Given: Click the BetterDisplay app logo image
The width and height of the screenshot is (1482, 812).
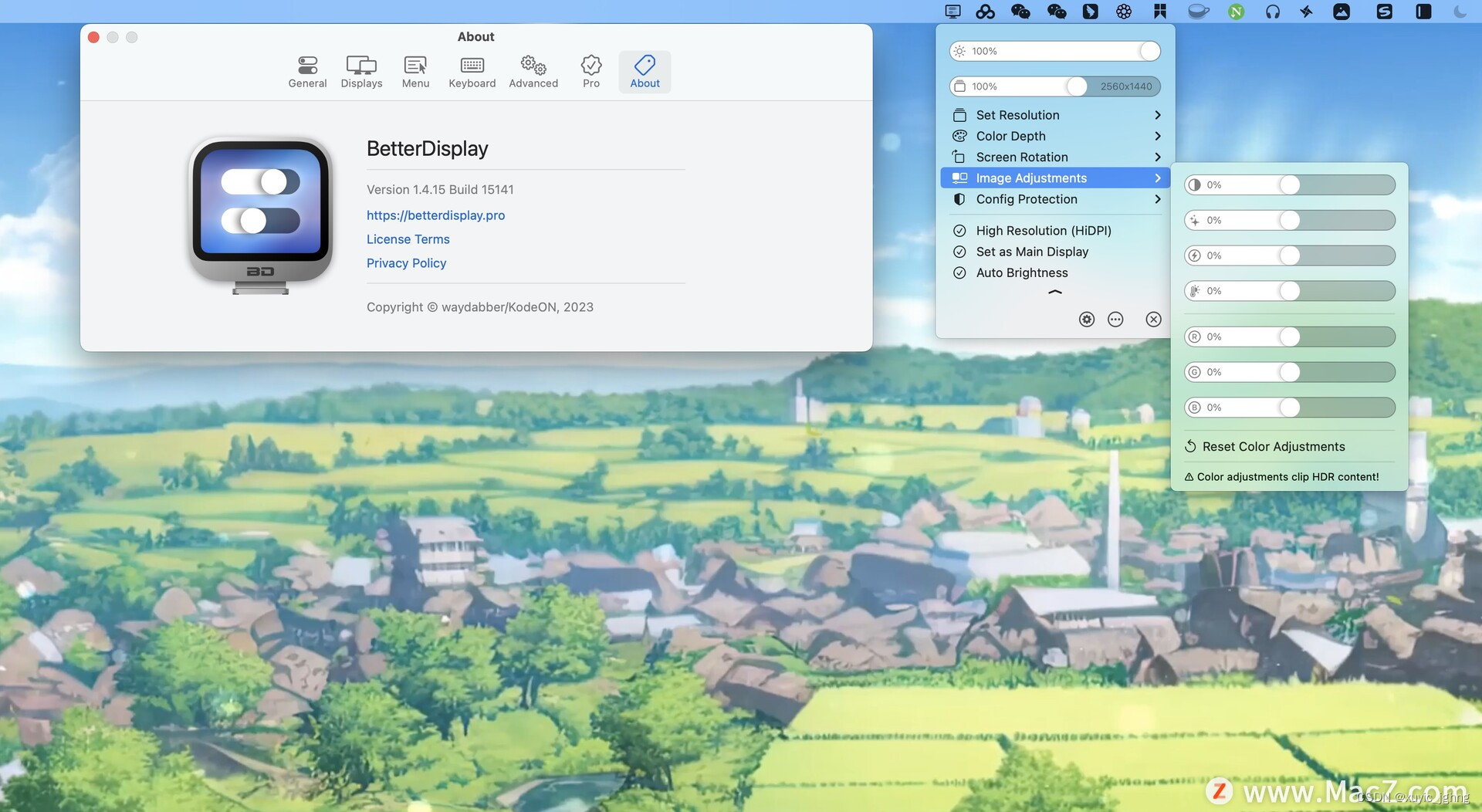Looking at the screenshot, I should pyautogui.click(x=261, y=215).
